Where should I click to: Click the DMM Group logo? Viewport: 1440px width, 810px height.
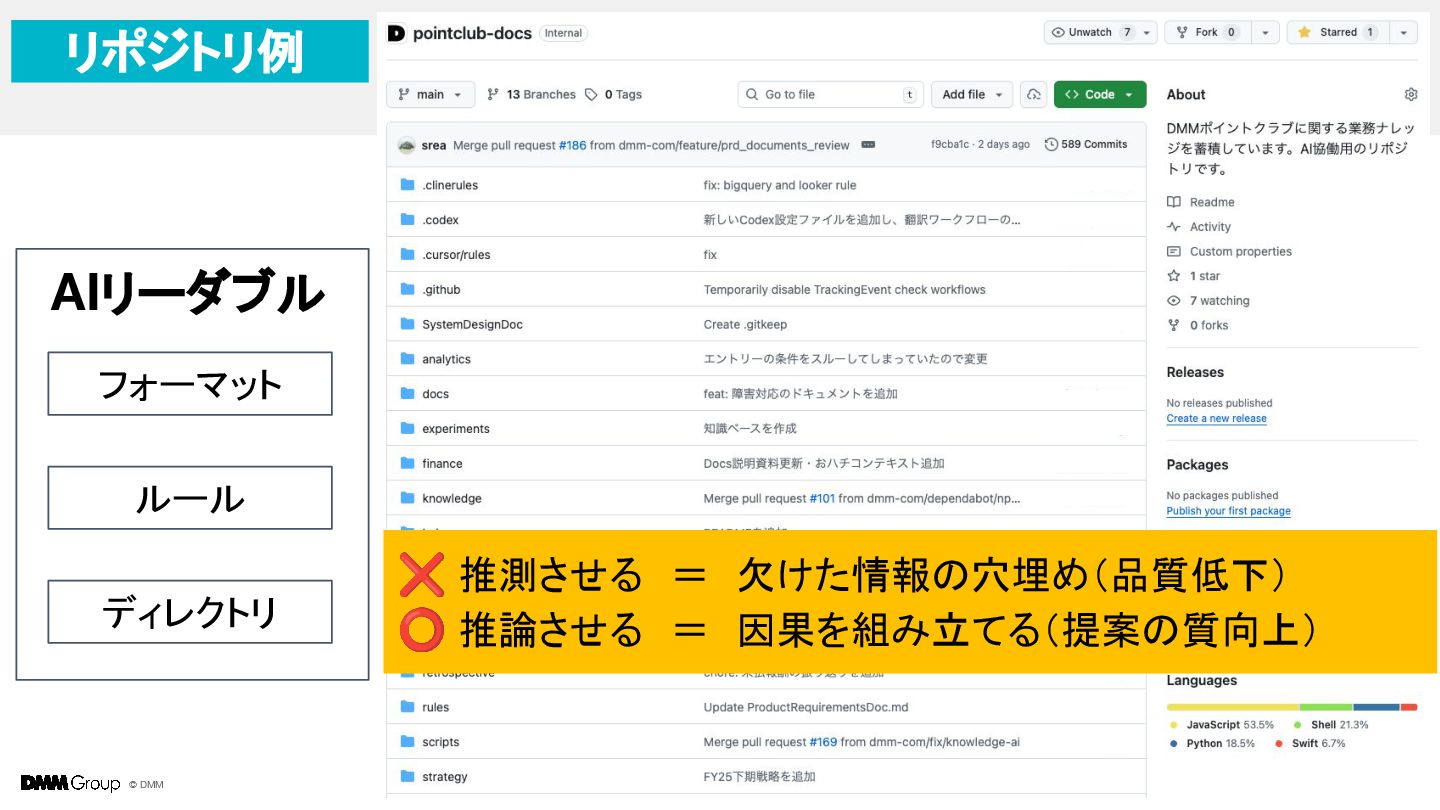[70, 783]
